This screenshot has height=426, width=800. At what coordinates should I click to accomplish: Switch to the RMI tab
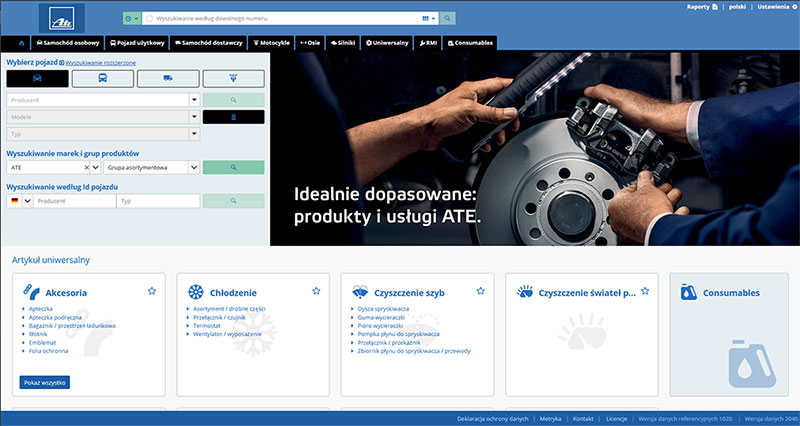[x=428, y=43]
